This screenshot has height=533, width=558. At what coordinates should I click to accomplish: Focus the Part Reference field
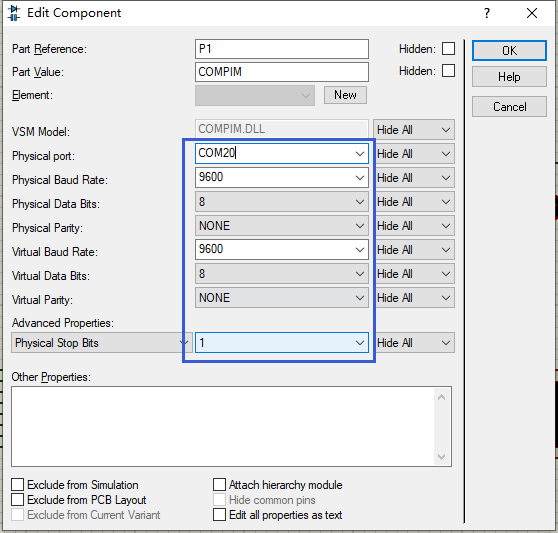281,49
